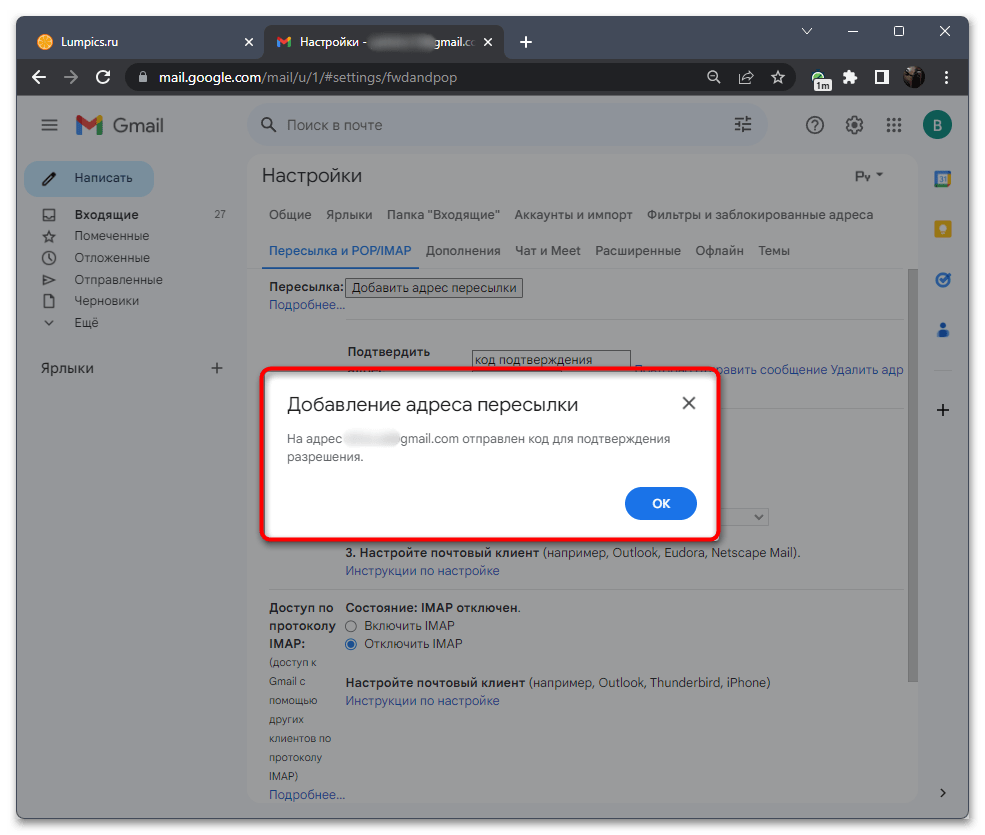Switch to Чат и Meet tab
The image size is (985, 835).
tap(547, 251)
